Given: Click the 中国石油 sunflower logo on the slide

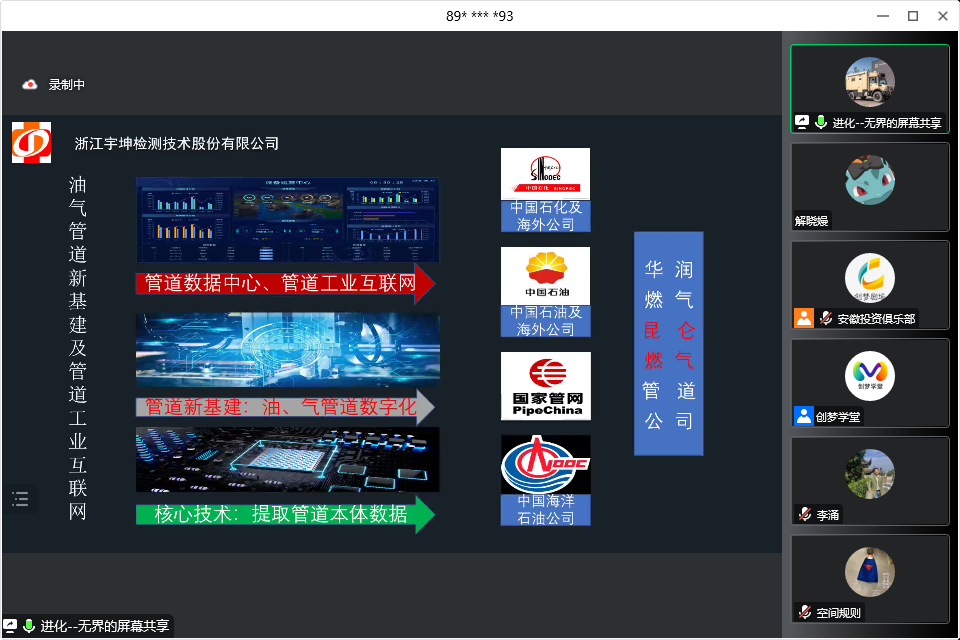Looking at the screenshot, I should tap(546, 276).
